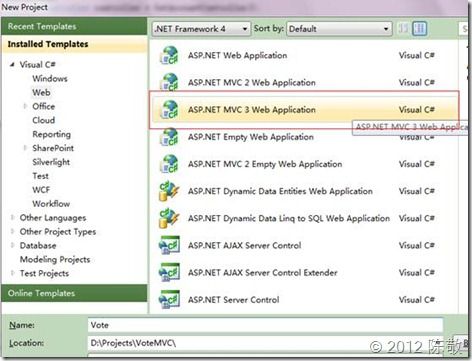
Task: Select the Office category label
Action: [44, 106]
